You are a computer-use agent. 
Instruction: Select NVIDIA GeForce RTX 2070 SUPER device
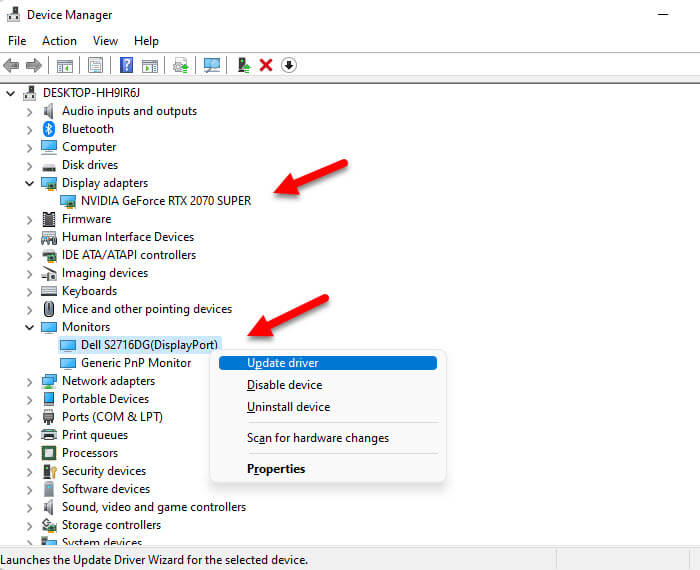coord(166,201)
